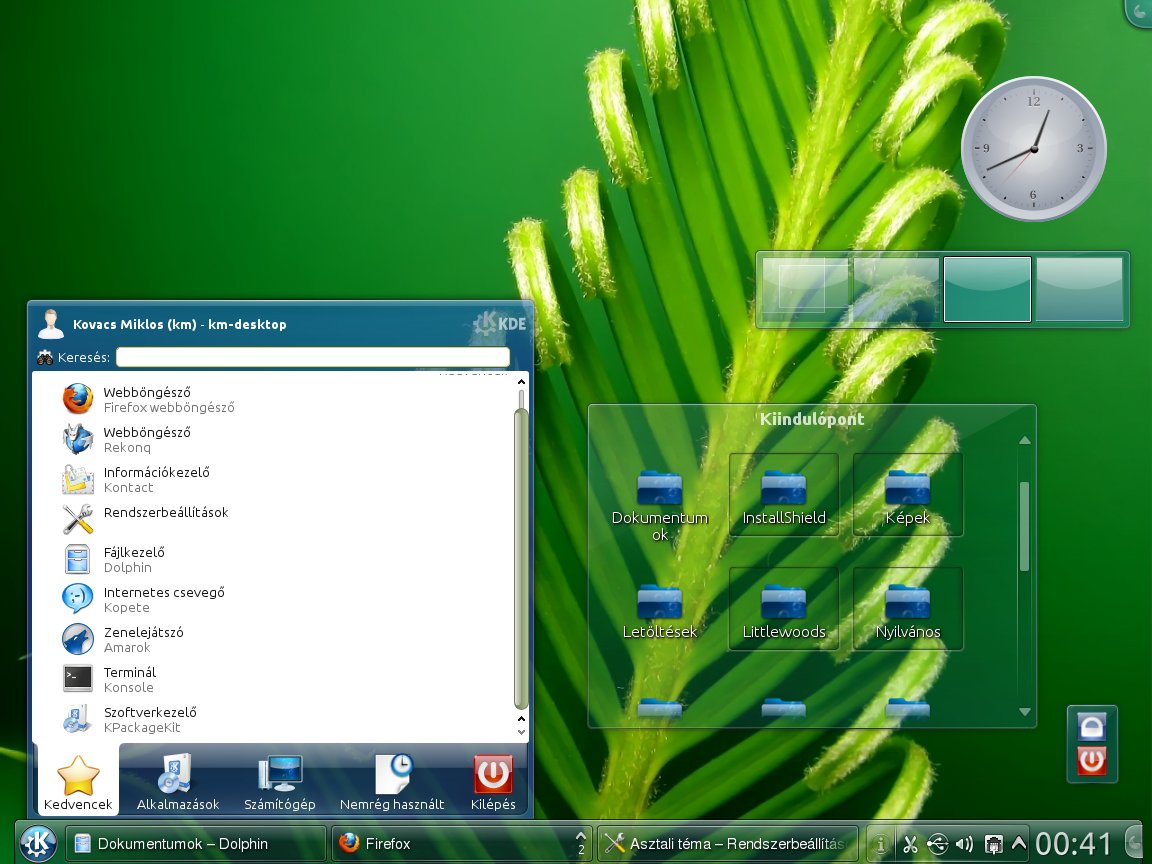Open the desktop toolbox corner cashew
Viewport: 1152px width, 864px height.
tap(1140, 12)
